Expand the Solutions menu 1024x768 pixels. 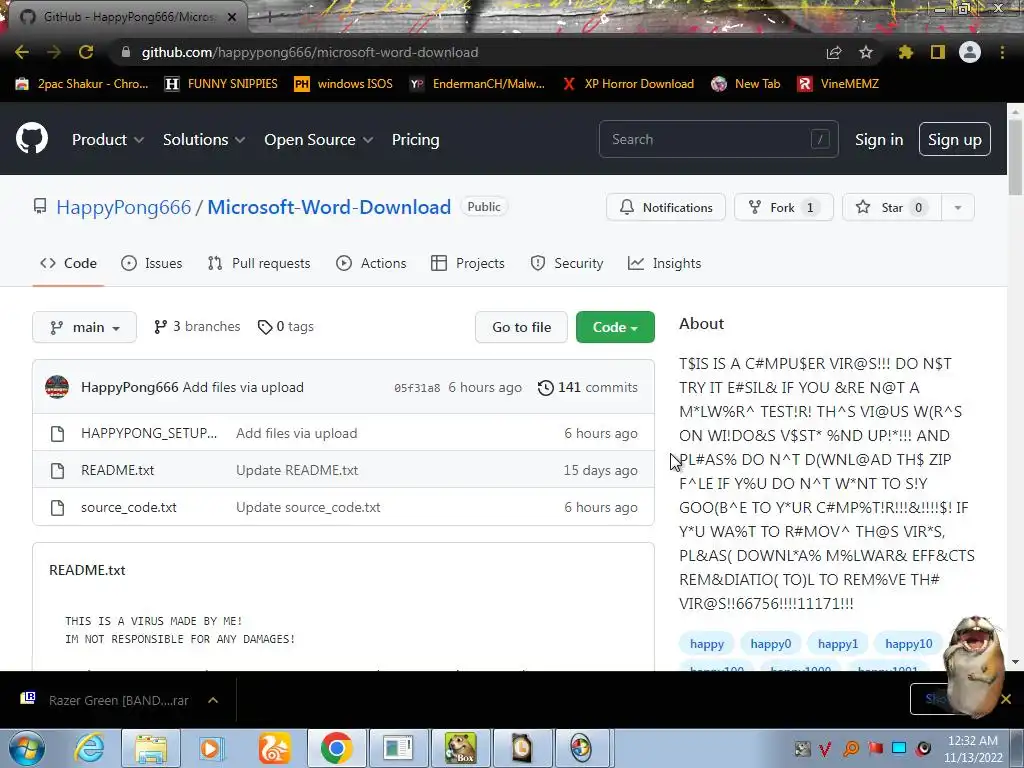coord(204,140)
